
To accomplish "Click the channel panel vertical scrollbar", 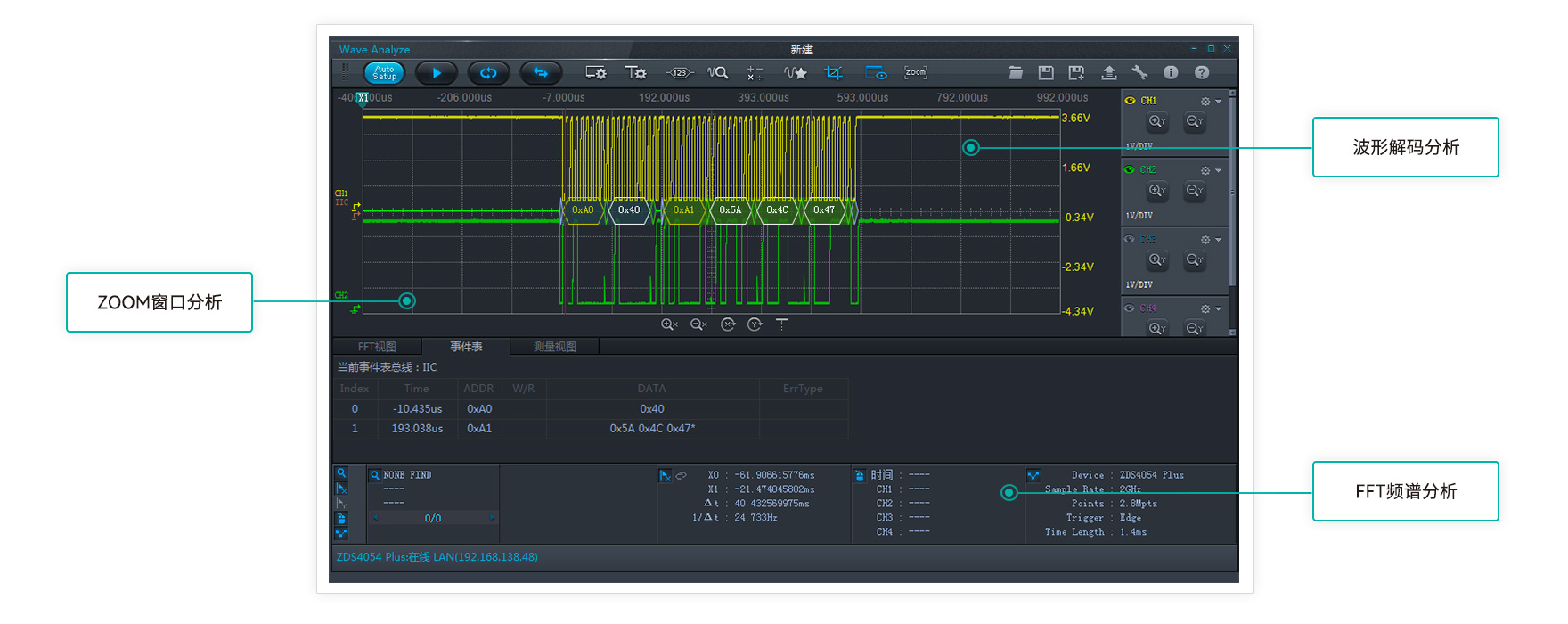I will pos(1233,192).
